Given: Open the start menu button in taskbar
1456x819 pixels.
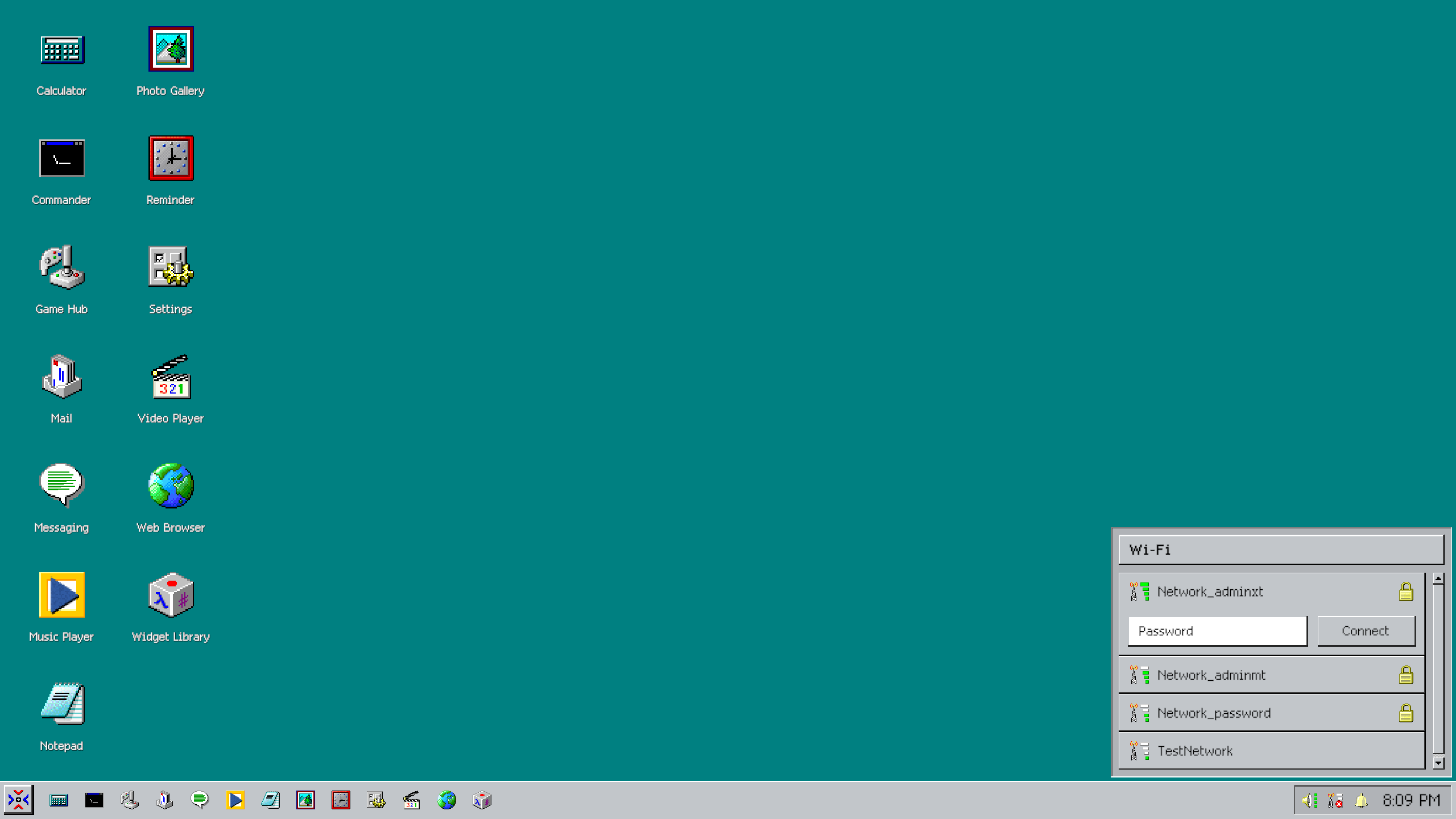Looking at the screenshot, I should point(19,800).
